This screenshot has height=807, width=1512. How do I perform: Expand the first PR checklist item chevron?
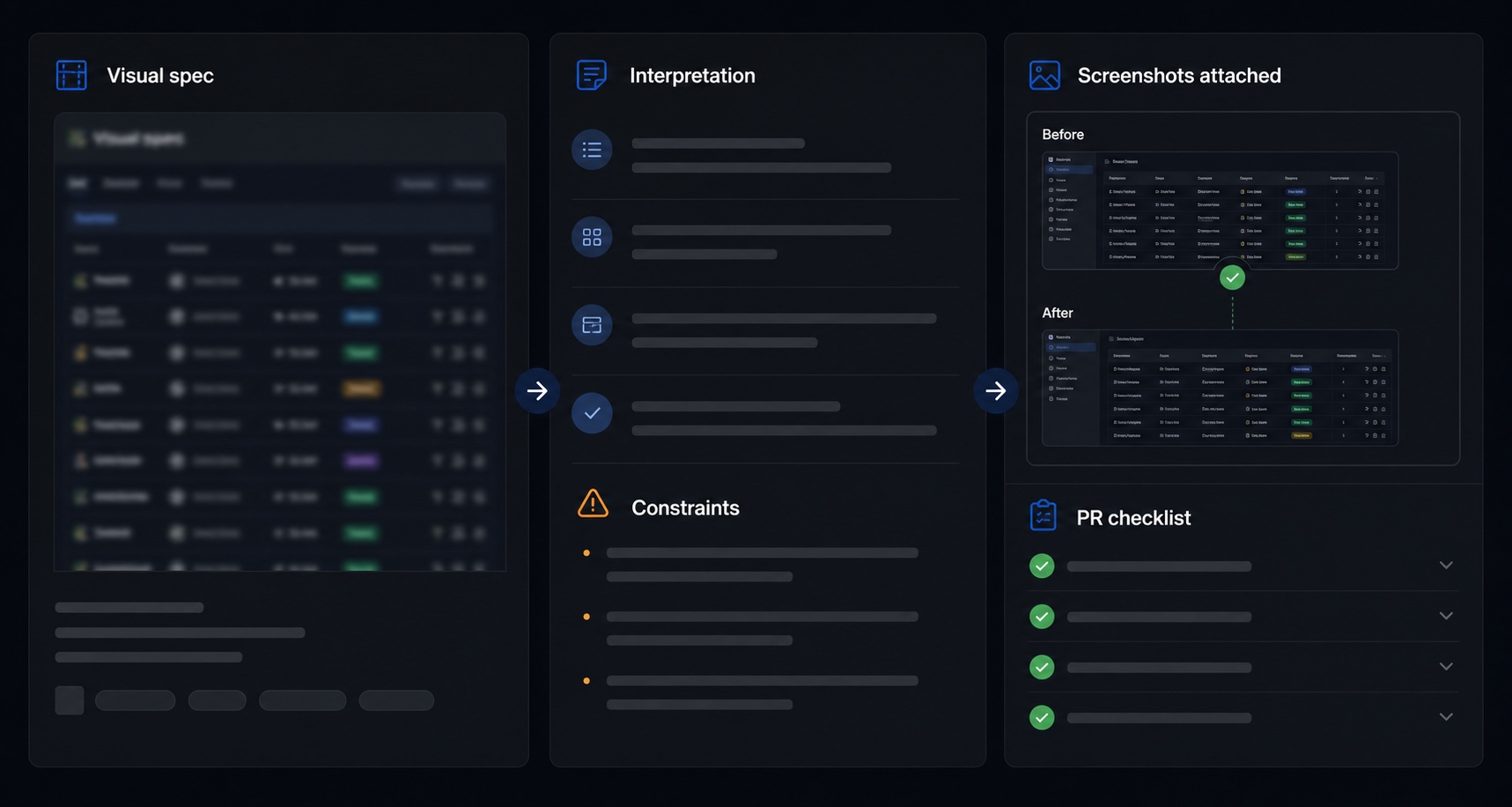(x=1446, y=565)
